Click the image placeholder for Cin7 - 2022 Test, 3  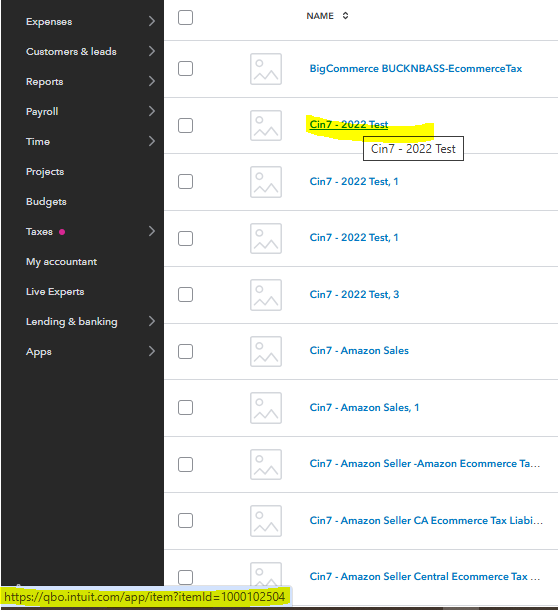tap(266, 295)
